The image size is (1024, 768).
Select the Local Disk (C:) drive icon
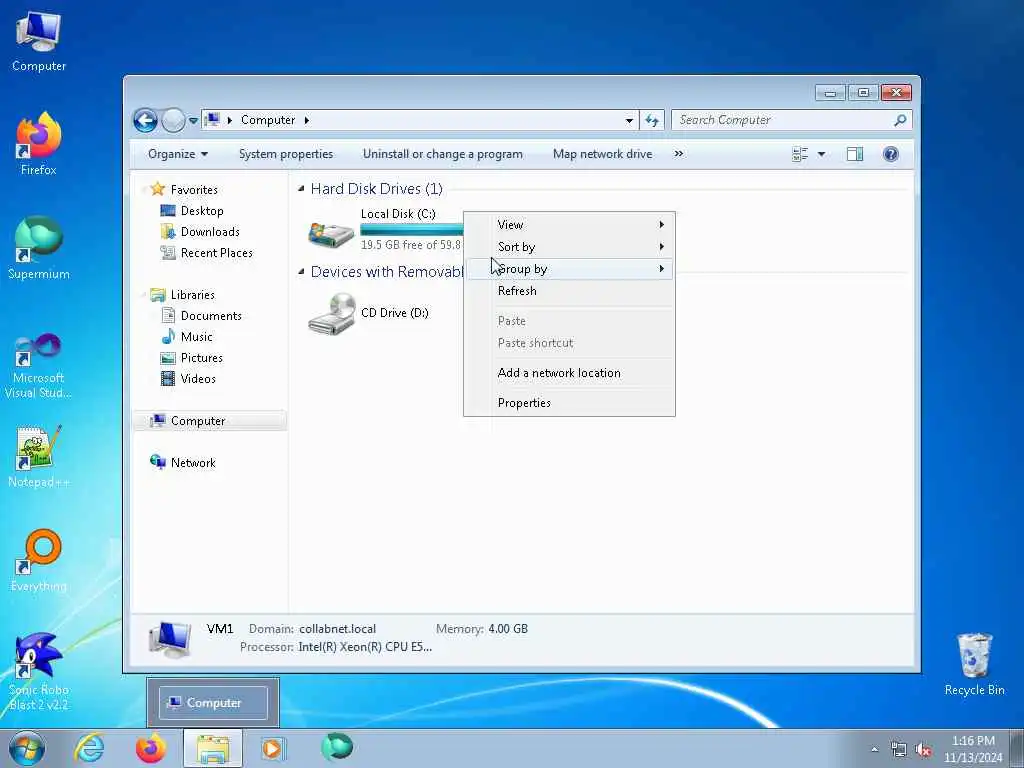pyautogui.click(x=331, y=234)
